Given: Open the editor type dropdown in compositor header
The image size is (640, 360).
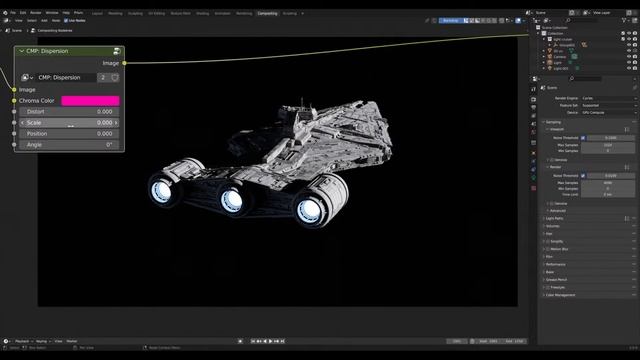Looking at the screenshot, I should (x=7, y=20).
